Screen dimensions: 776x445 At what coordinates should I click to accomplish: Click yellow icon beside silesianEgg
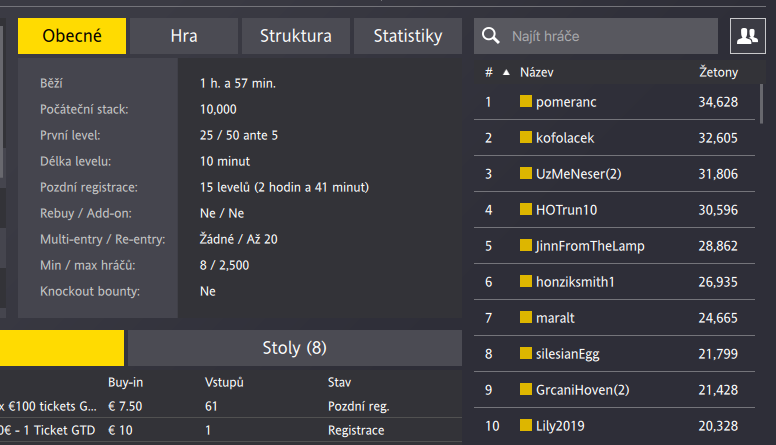[526, 353]
